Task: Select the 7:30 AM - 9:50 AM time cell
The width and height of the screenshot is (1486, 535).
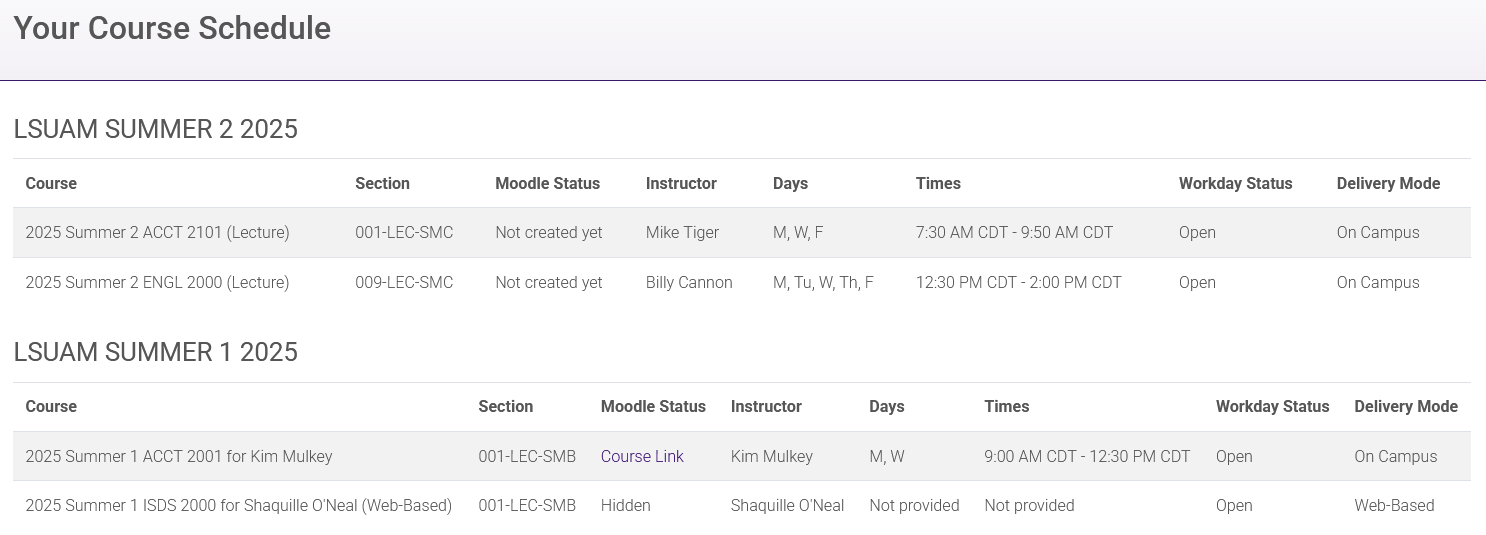Action: click(x=1014, y=233)
